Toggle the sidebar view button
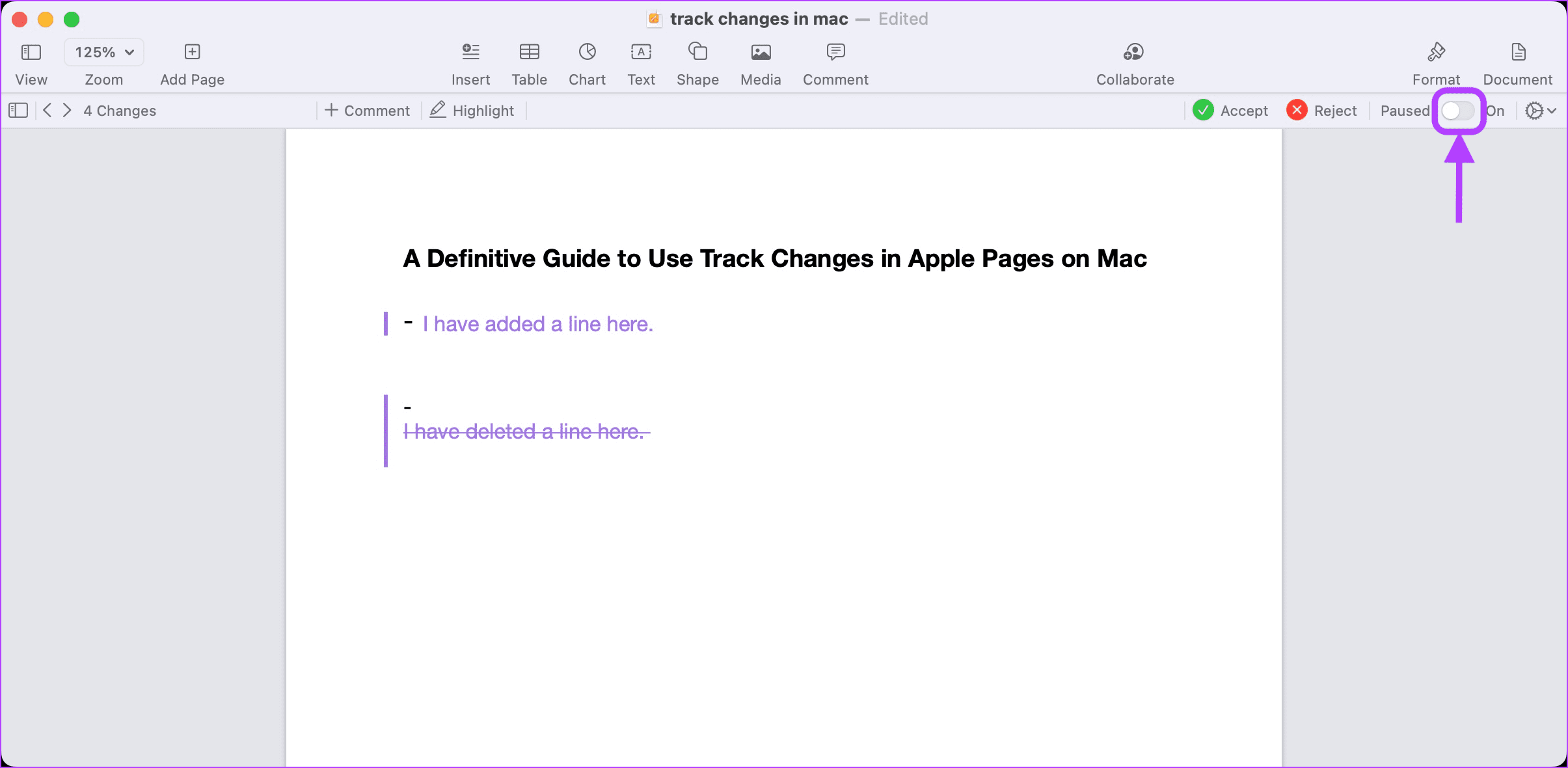1568x768 pixels. coord(18,110)
